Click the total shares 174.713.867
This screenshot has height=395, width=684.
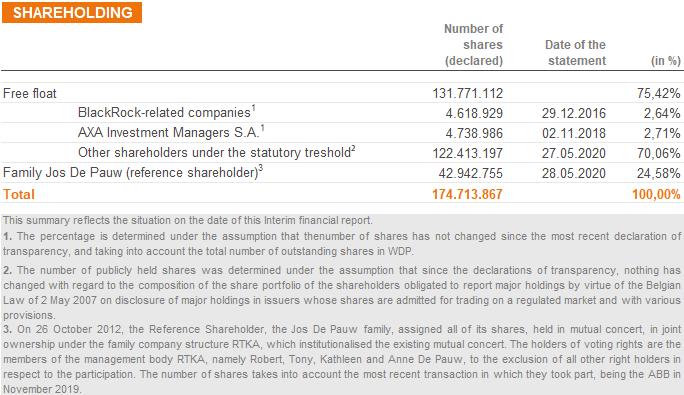[x=467, y=194]
